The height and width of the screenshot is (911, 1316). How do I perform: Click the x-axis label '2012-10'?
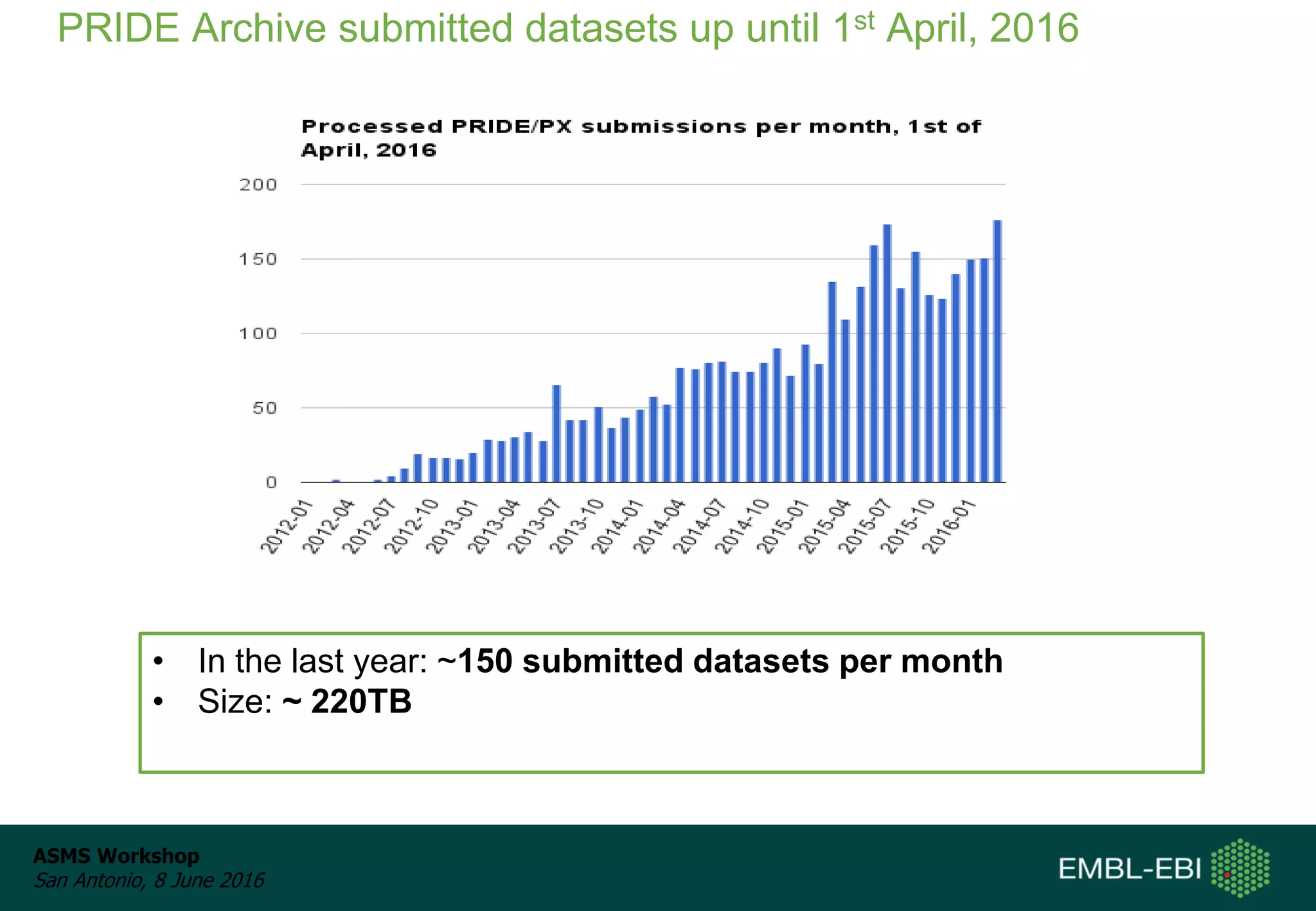click(x=412, y=526)
